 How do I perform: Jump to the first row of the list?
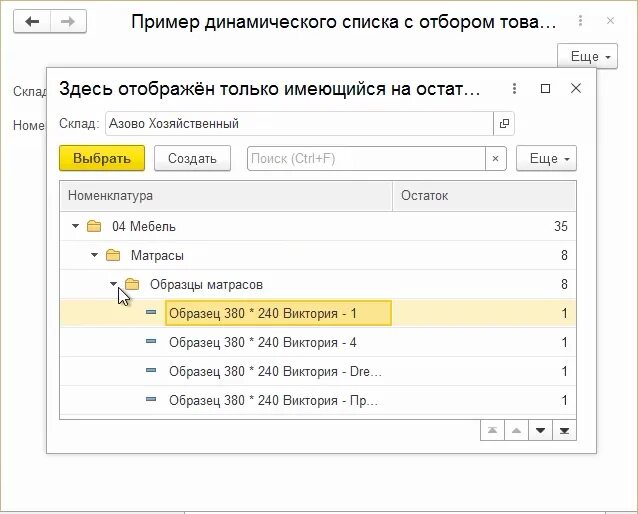tap(492, 430)
